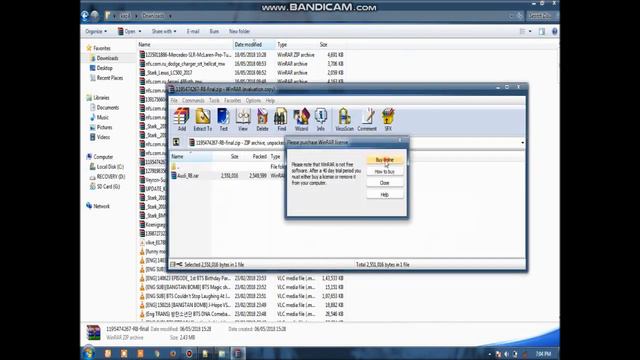Click the Explorer help question-mark icon
The width and height of the screenshot is (640, 360).
pos(554,31)
